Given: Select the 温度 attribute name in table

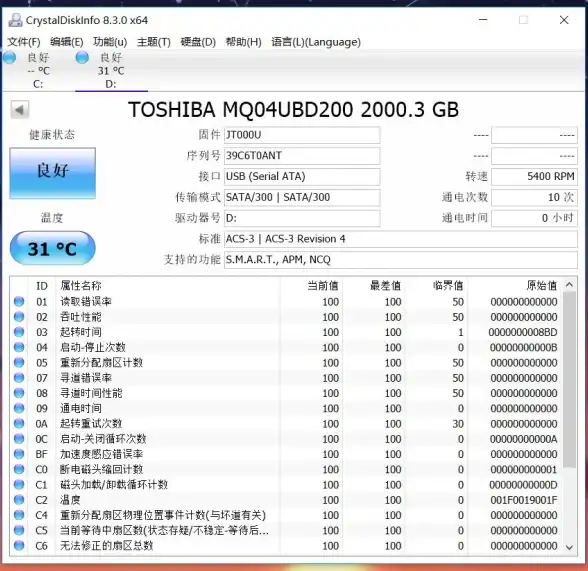Looking at the screenshot, I should 70,500.
